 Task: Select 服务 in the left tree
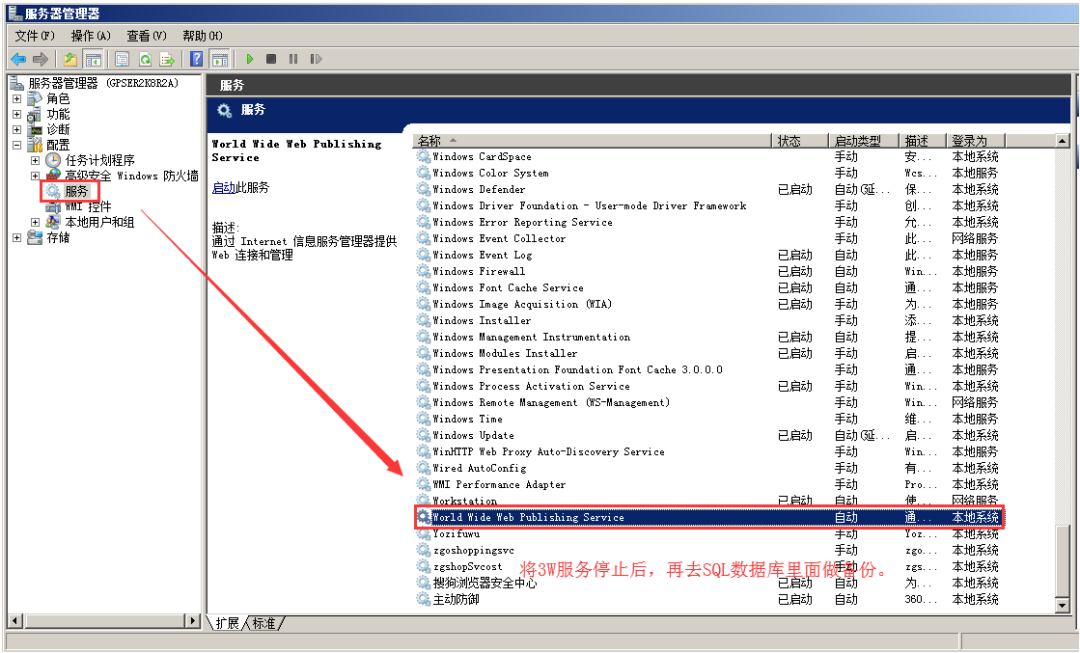(x=76, y=191)
